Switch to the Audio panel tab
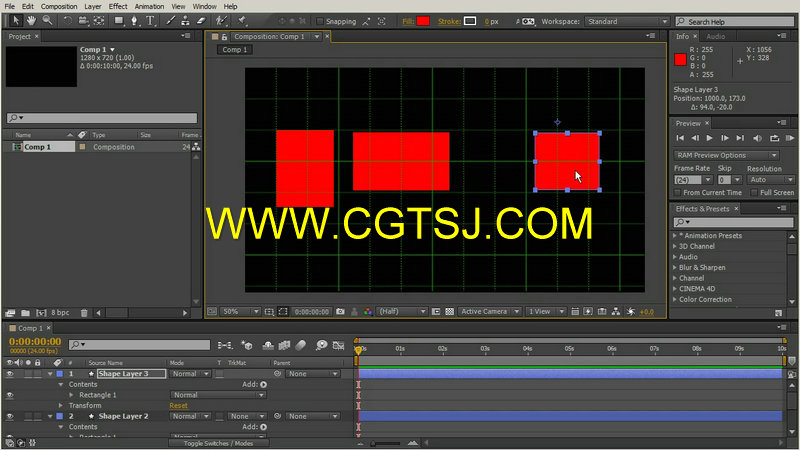The height and width of the screenshot is (450, 800). tap(715, 36)
